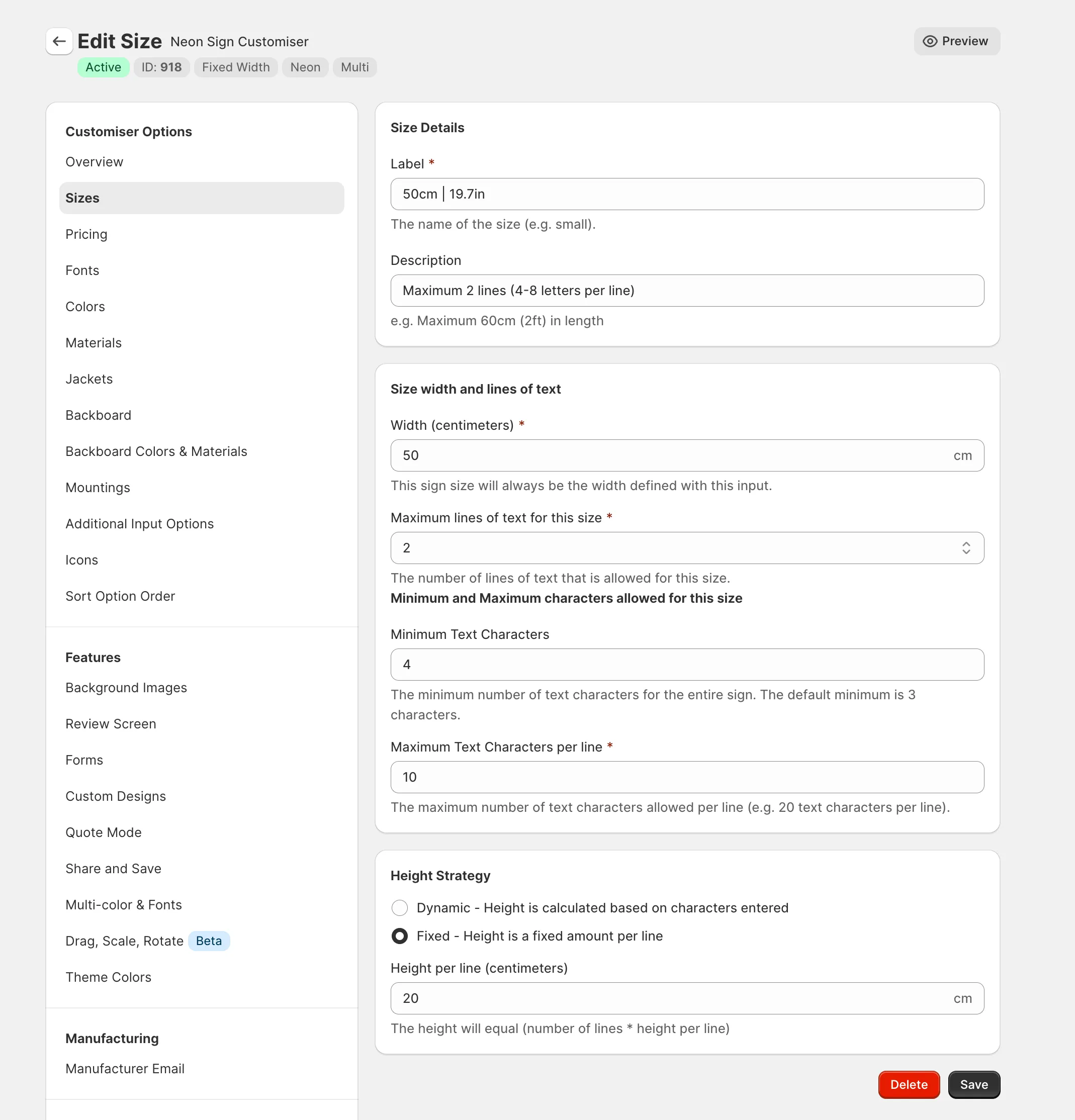The height and width of the screenshot is (1120, 1075).
Task: Select Dynamic height strategy radio button
Action: pyautogui.click(x=399, y=907)
